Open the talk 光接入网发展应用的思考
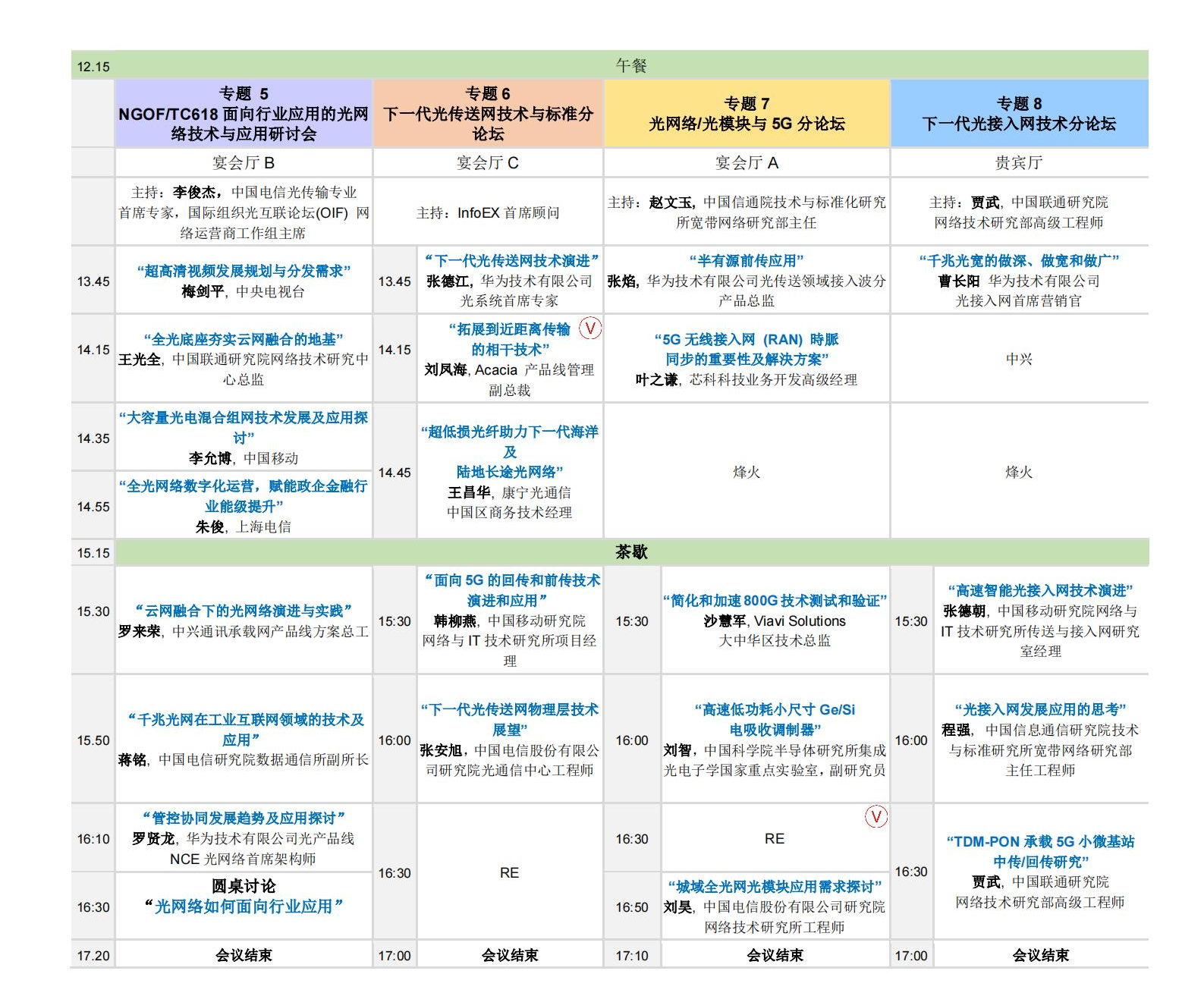Screen dimensions: 1204x996 click(x=1040, y=709)
